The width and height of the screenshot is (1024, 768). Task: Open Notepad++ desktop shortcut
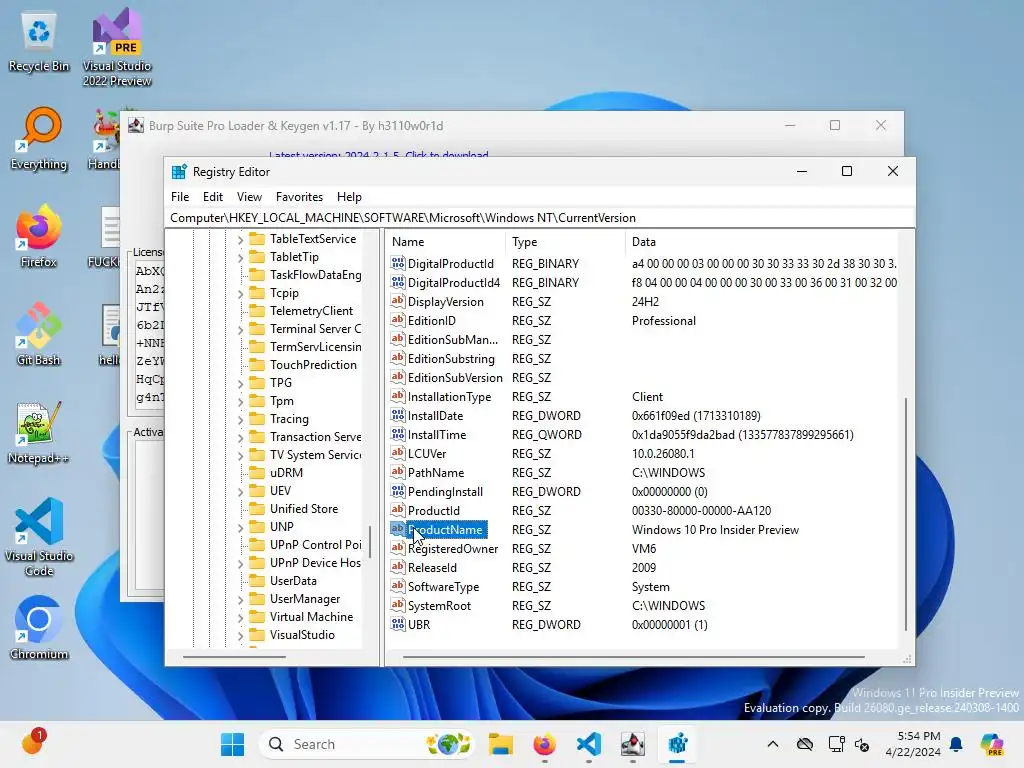(x=39, y=432)
